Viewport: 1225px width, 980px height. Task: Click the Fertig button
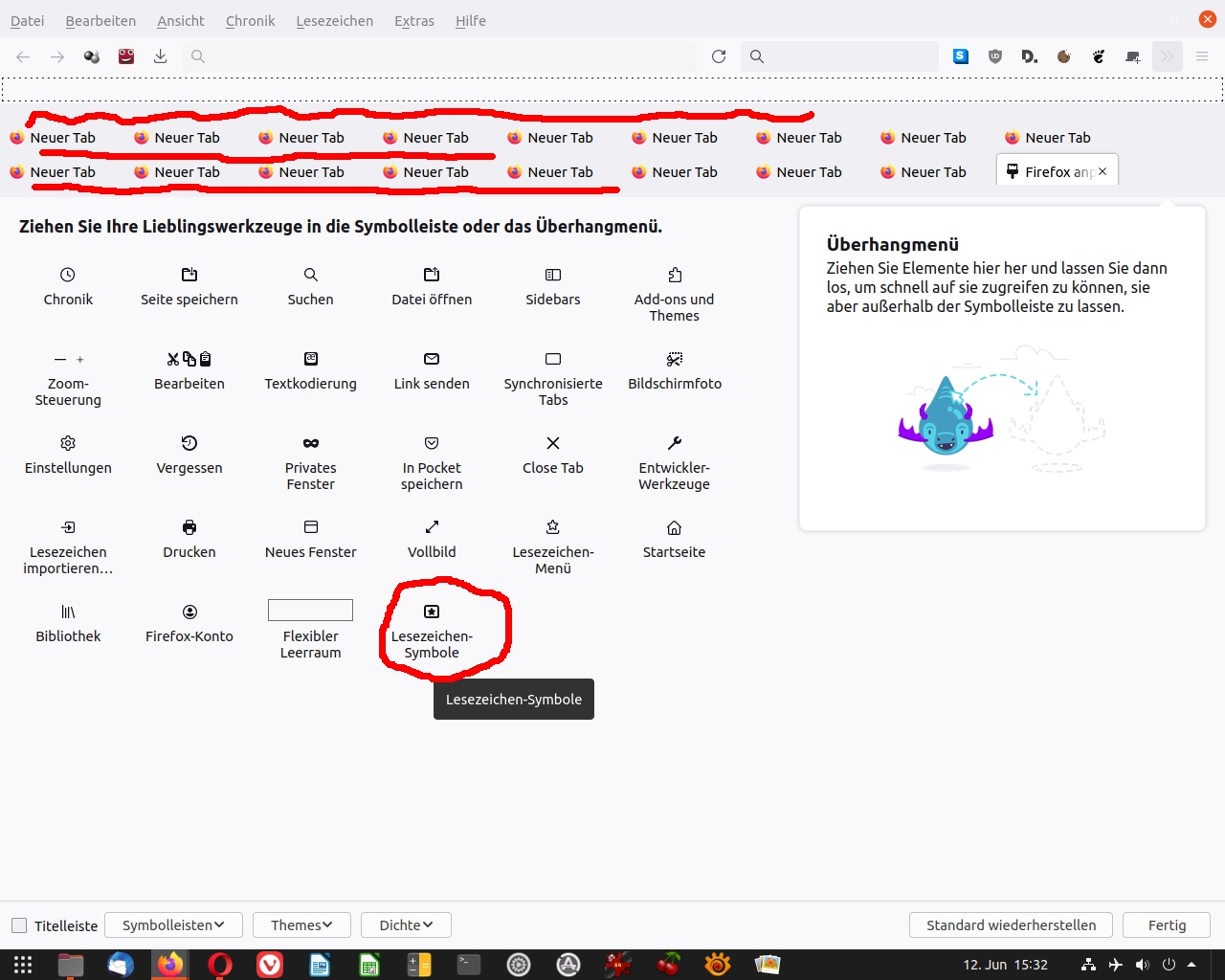[x=1167, y=925]
